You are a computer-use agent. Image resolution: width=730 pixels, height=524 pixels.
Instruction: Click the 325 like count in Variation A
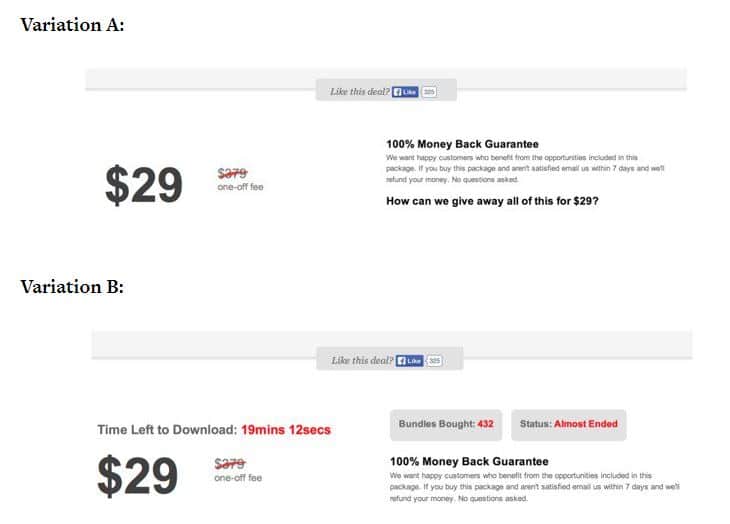(429, 92)
